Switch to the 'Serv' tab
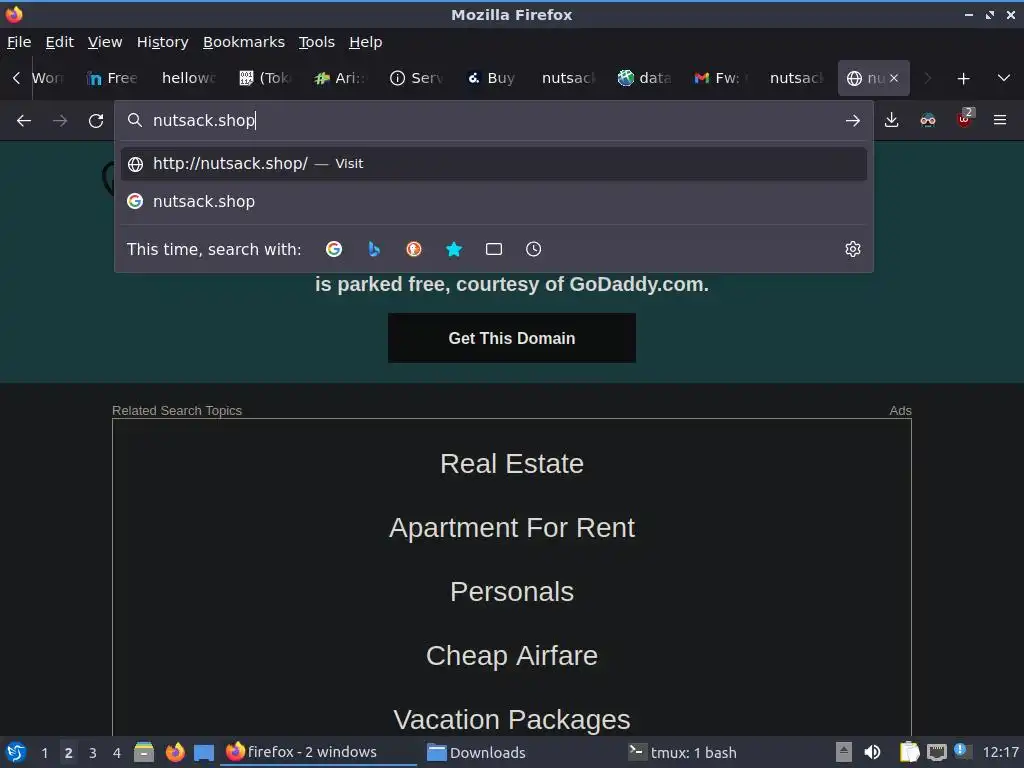Screen dimensions: 1024x768 (416, 78)
